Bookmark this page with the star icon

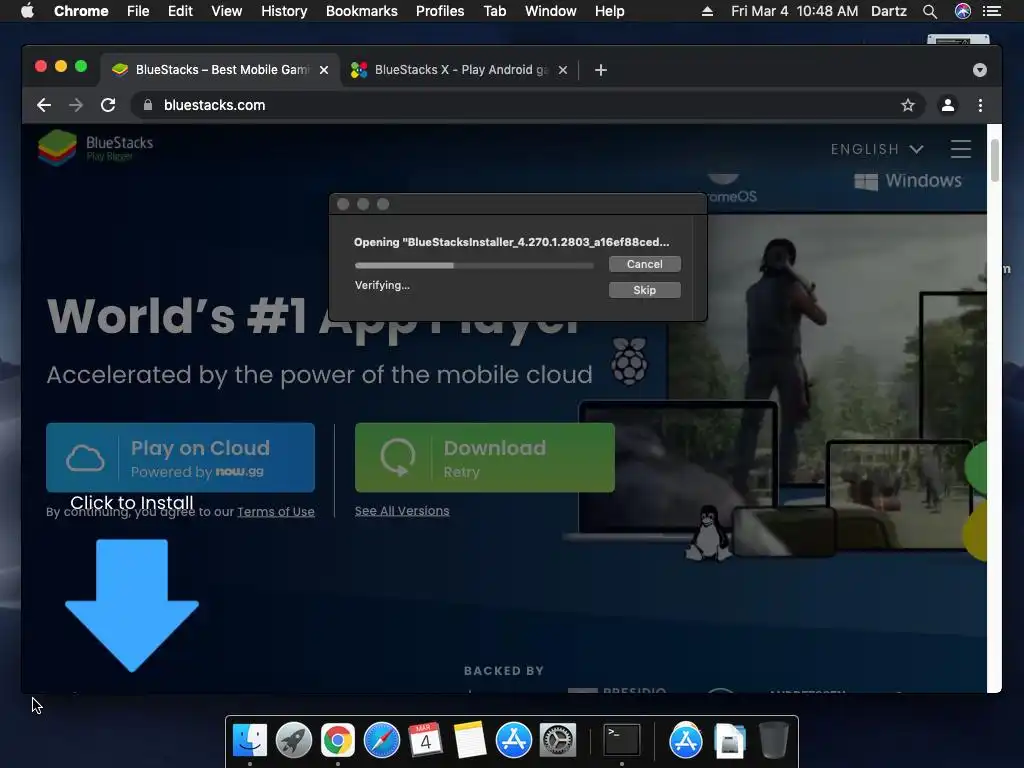[908, 105]
